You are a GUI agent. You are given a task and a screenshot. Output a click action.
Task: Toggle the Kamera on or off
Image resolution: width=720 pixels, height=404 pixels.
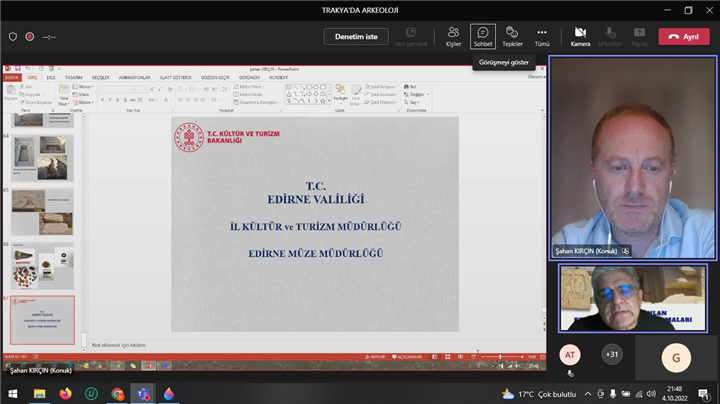[x=580, y=36]
